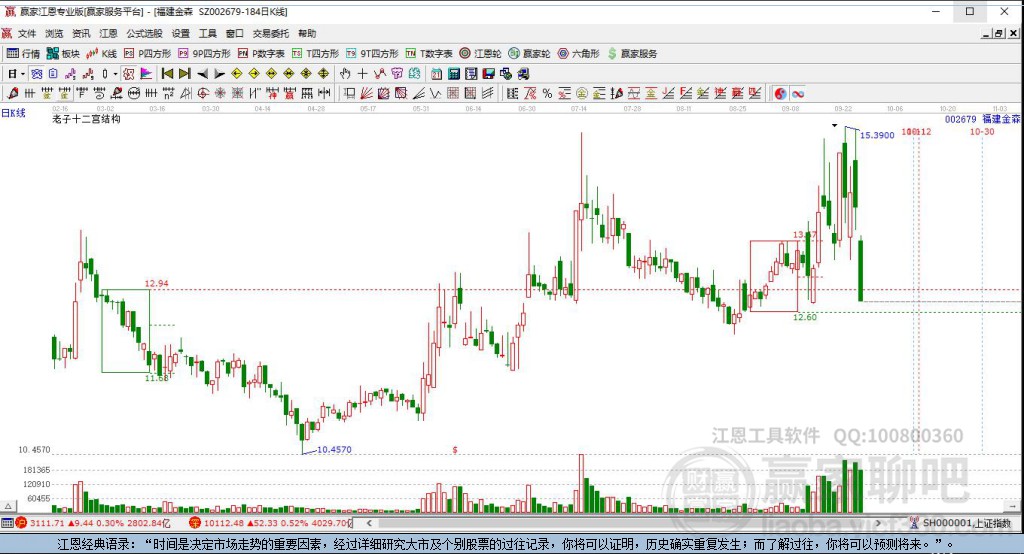Open the 文件 menu

pos(27,33)
